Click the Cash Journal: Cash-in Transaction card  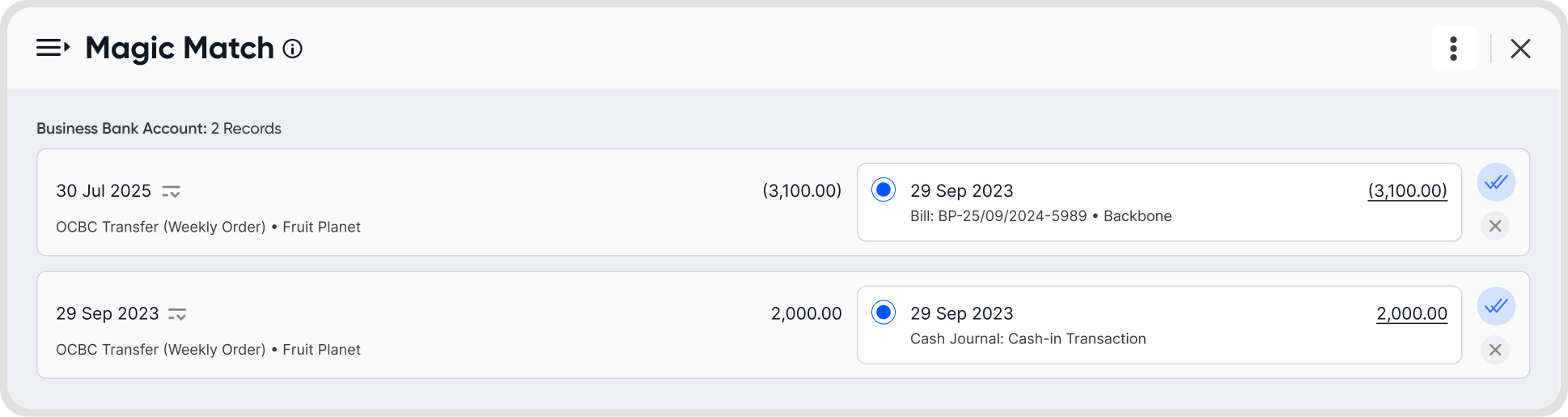click(x=1159, y=325)
